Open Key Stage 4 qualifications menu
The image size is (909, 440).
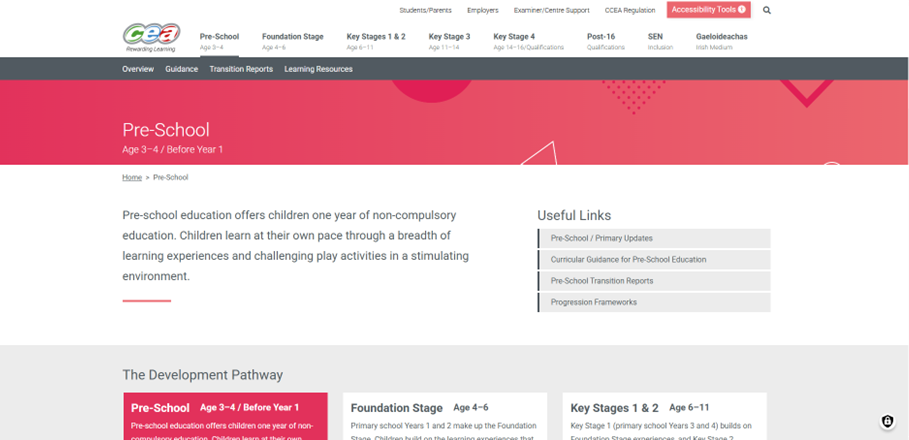pos(528,41)
